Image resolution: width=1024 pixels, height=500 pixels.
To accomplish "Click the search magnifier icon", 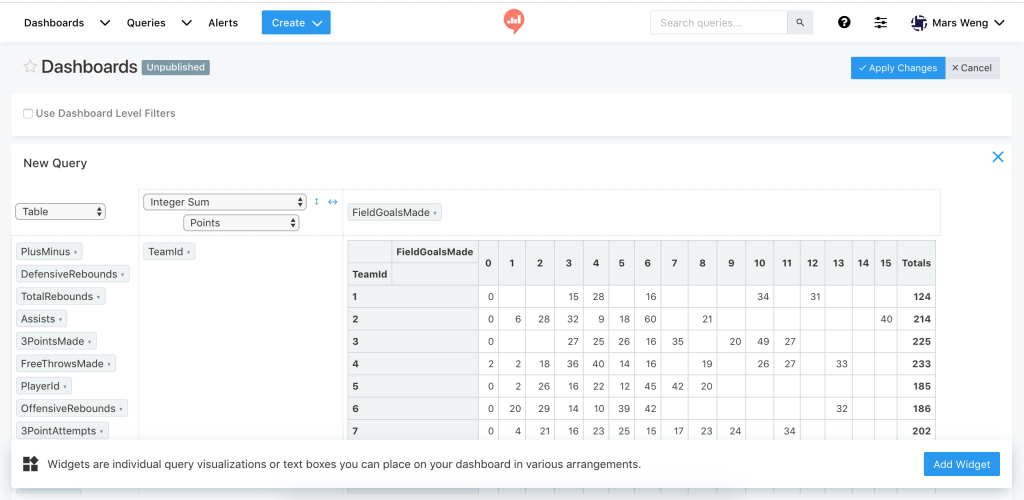I will (800, 23).
